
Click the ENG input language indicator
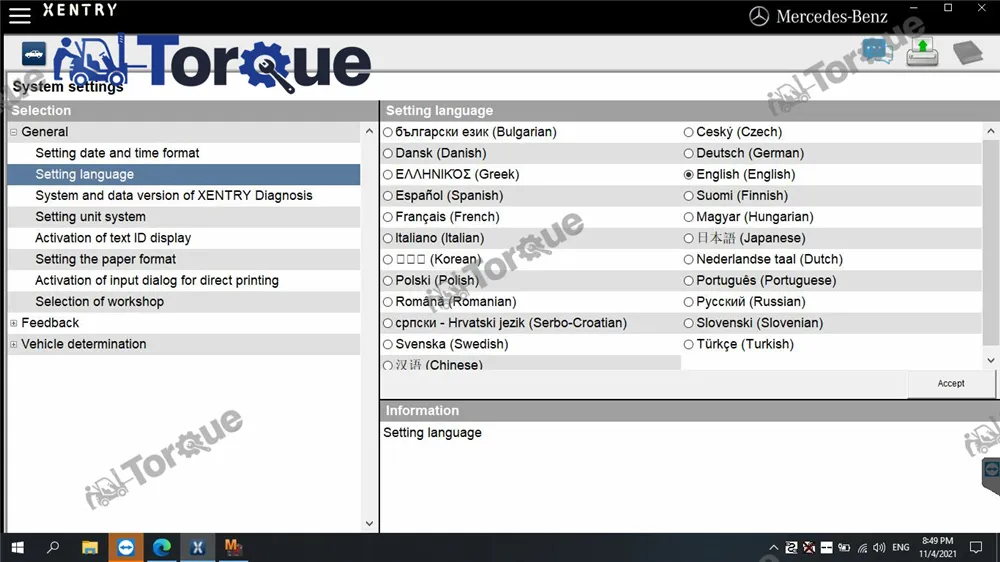click(901, 547)
